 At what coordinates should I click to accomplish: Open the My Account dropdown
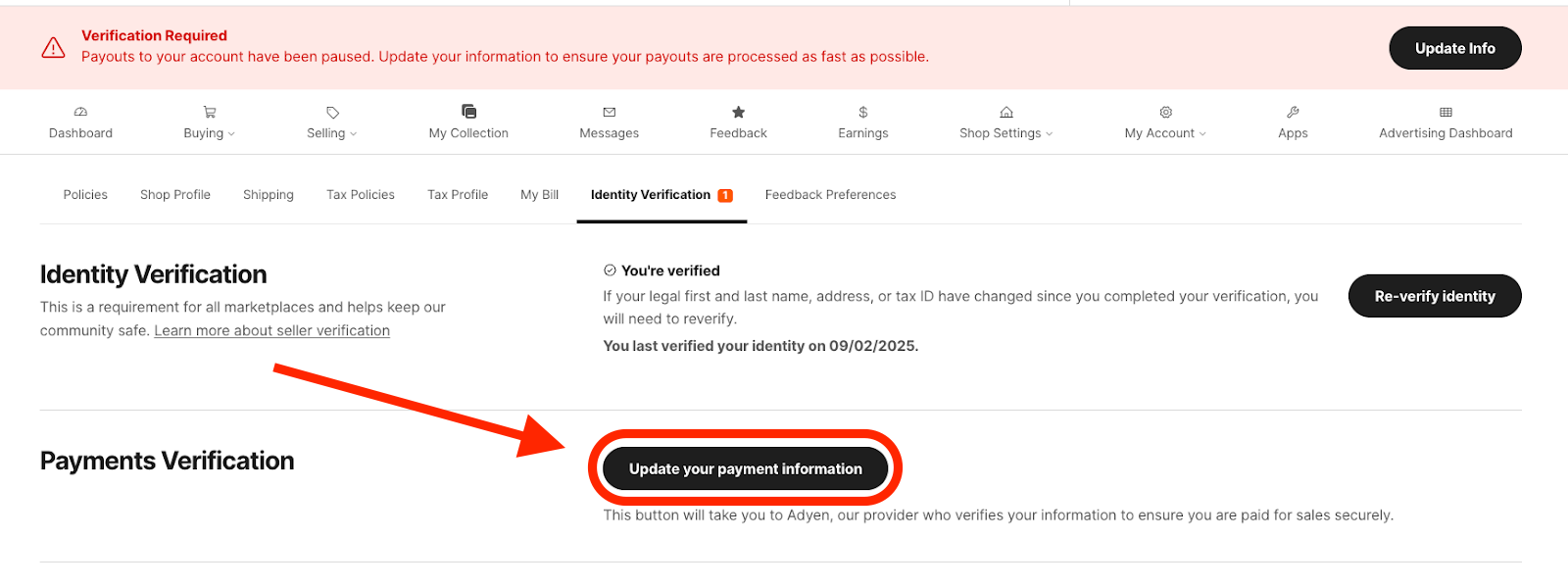[1165, 133]
